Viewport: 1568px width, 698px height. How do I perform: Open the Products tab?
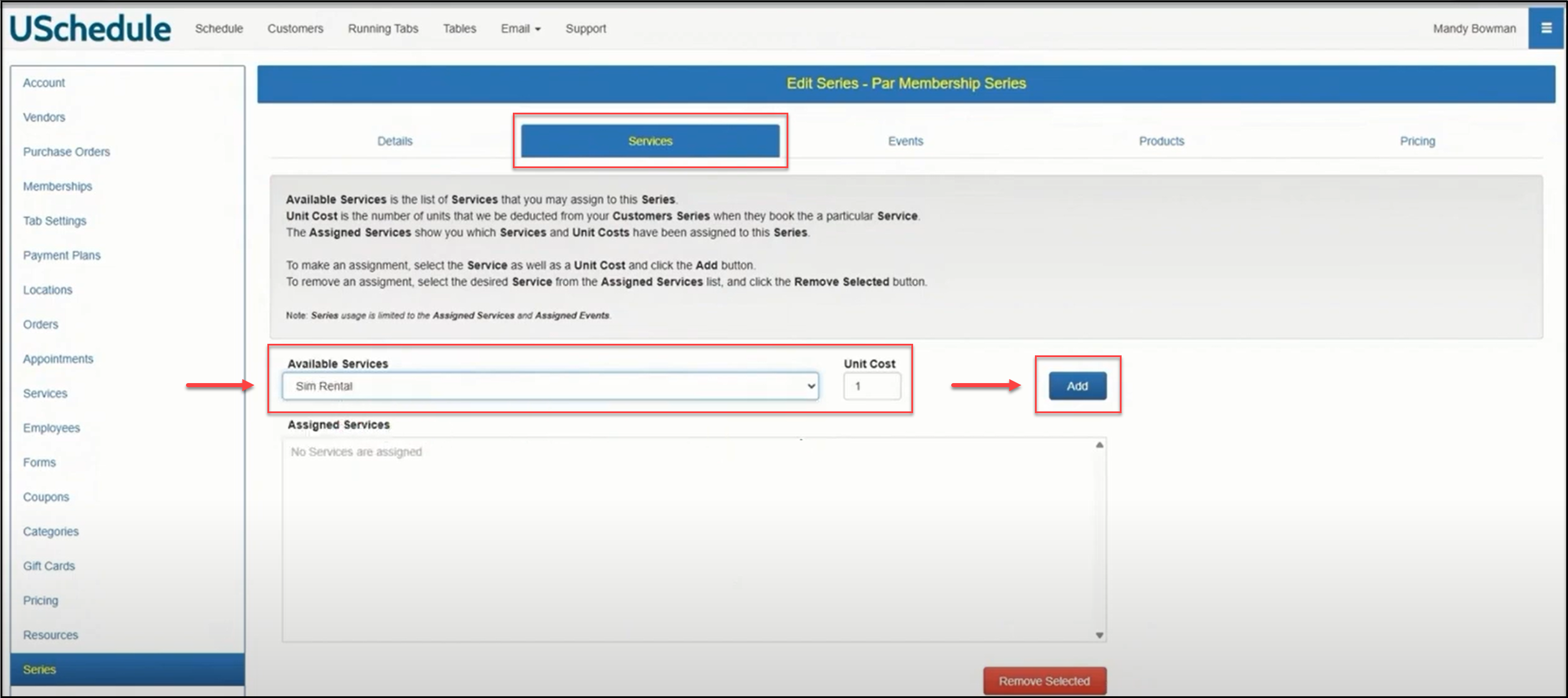[x=1161, y=142]
